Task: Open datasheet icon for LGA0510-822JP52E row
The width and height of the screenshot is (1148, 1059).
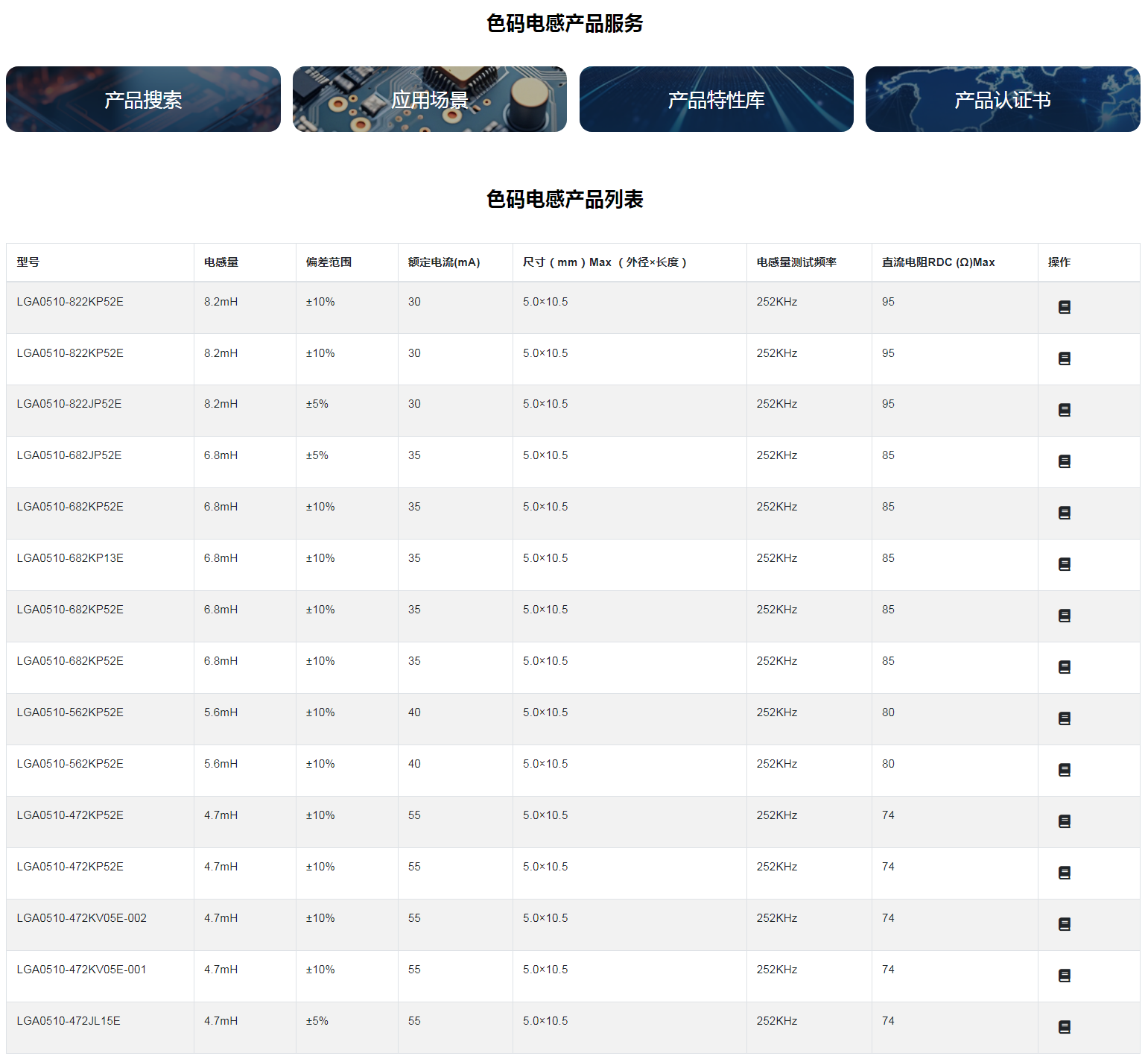Action: (x=1064, y=410)
